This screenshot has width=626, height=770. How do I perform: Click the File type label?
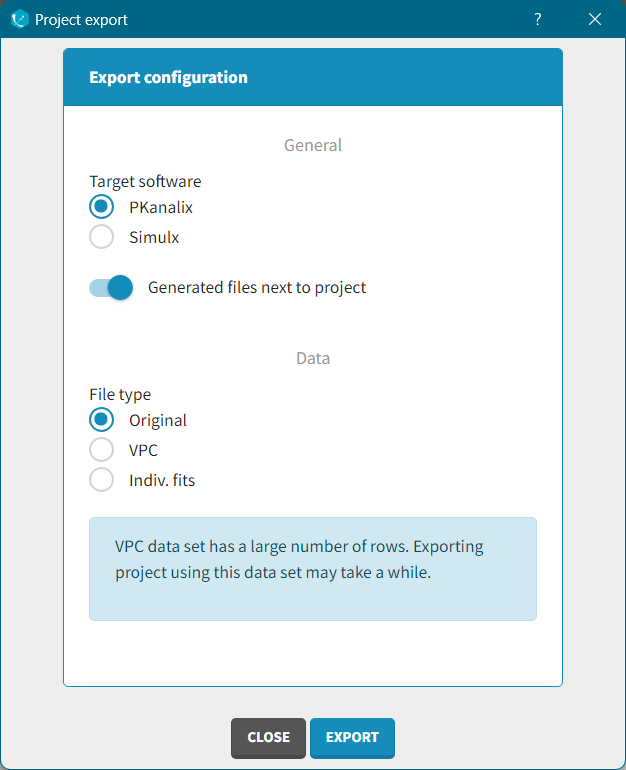pos(120,394)
